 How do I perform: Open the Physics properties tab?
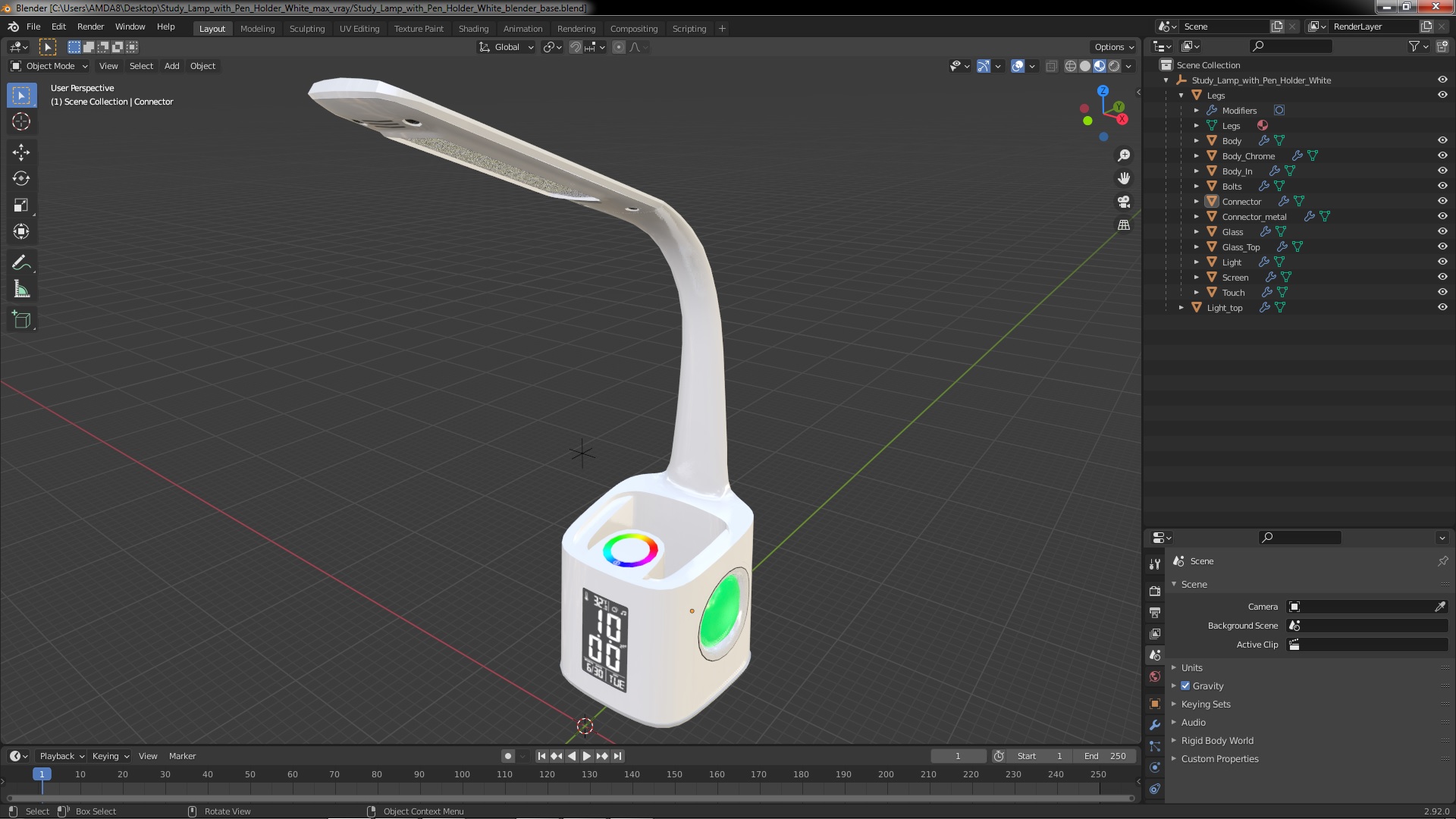click(x=1155, y=767)
